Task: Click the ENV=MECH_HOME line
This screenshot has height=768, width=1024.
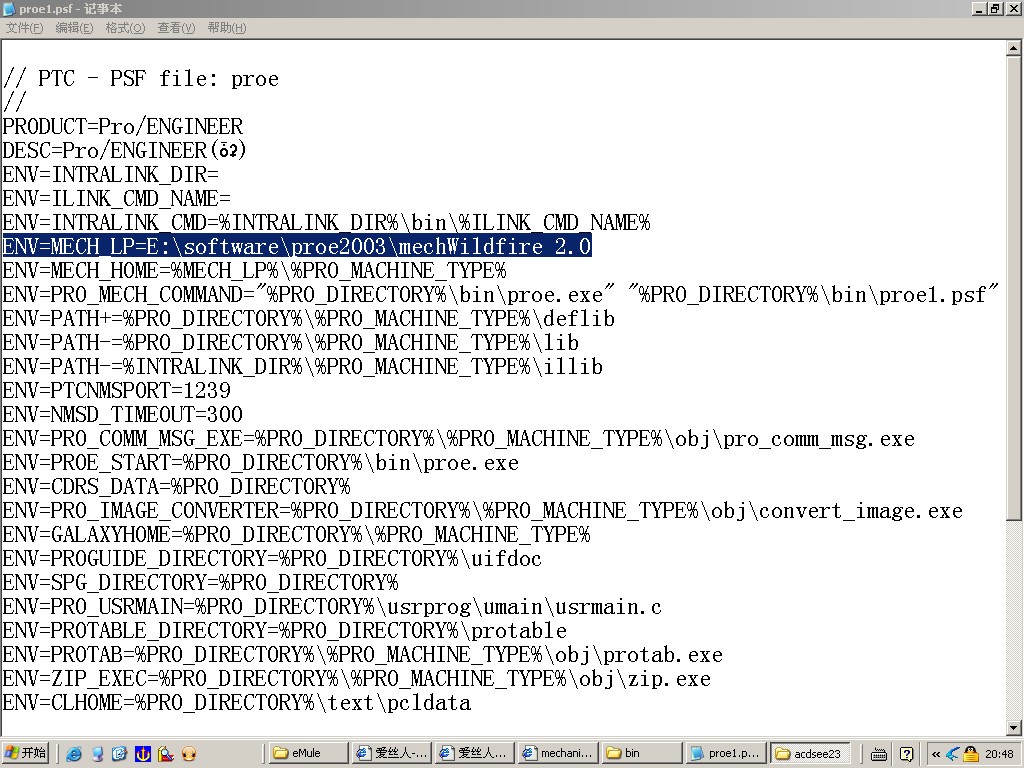Action: (255, 270)
